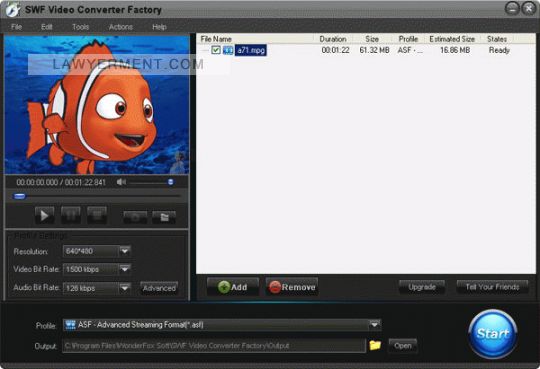Click the video file icon beside a71.mpg

tap(228, 50)
